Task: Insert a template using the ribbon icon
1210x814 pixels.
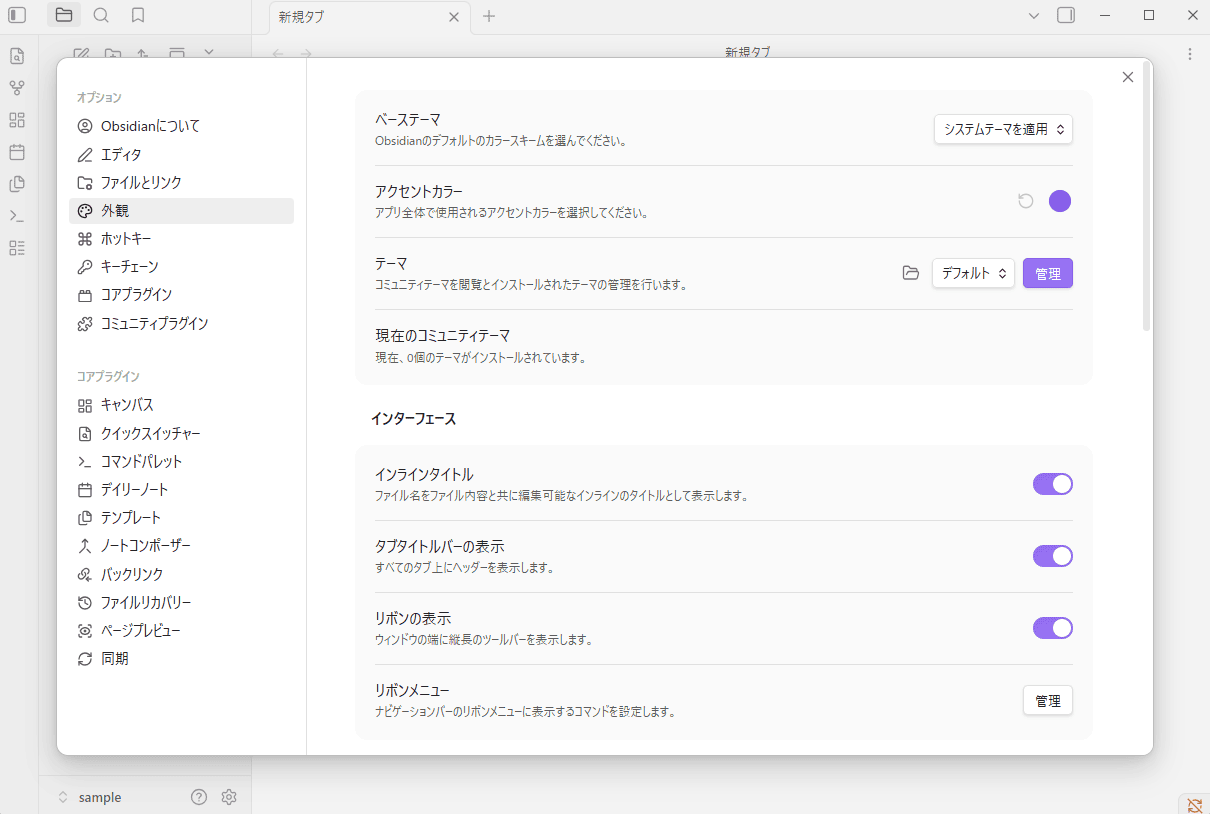Action: [16, 184]
